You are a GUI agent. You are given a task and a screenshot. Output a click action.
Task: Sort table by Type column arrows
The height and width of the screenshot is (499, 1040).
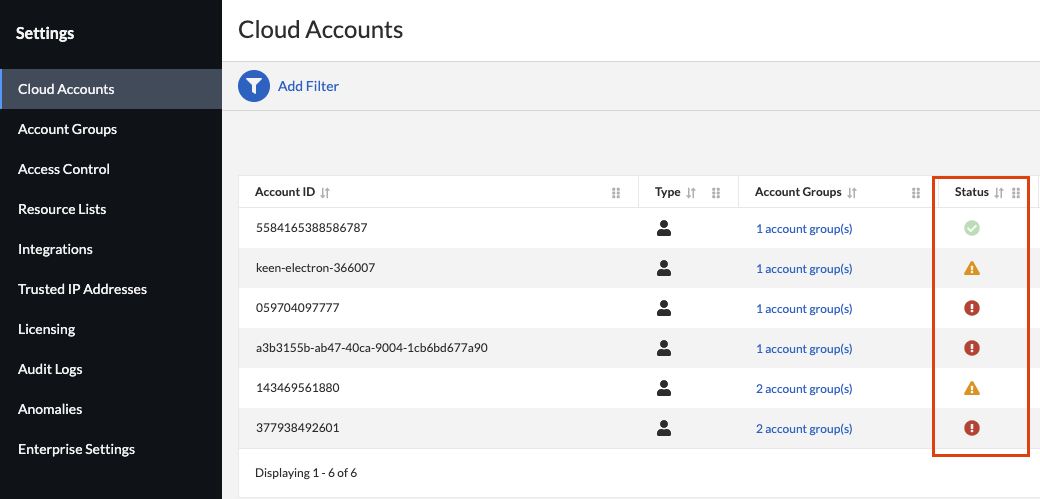click(691, 193)
